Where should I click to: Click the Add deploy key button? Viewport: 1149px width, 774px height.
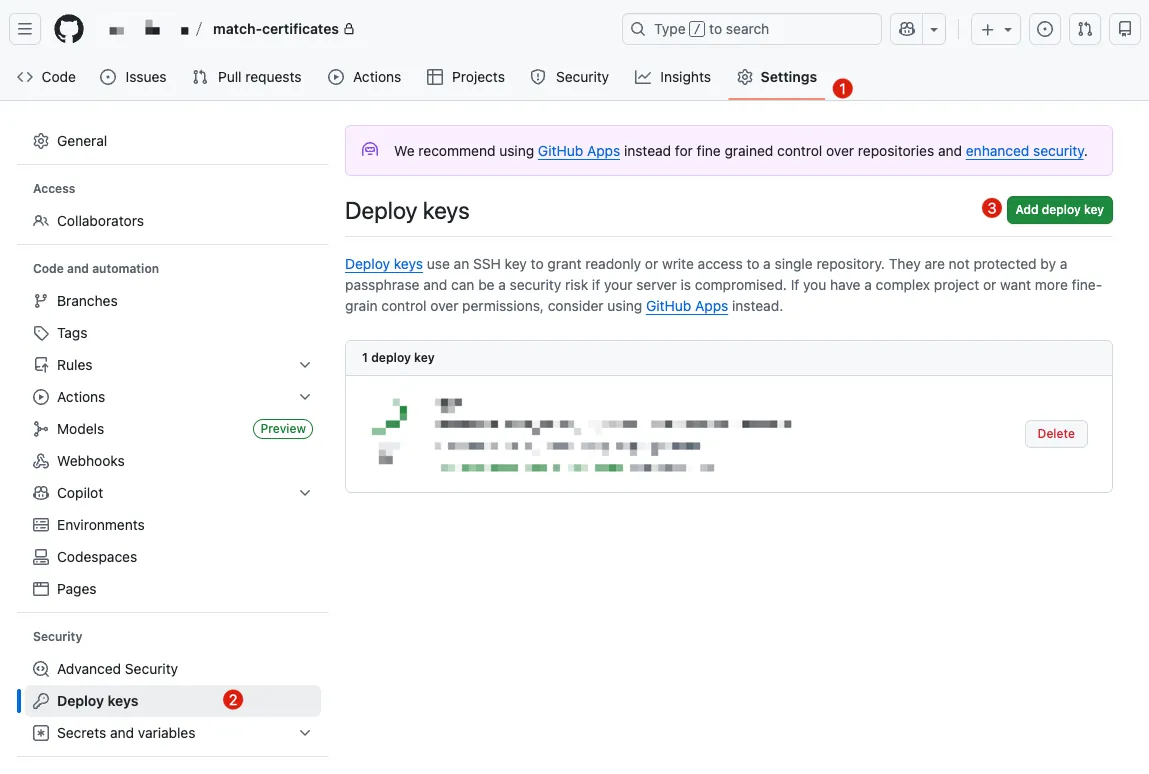tap(1059, 210)
